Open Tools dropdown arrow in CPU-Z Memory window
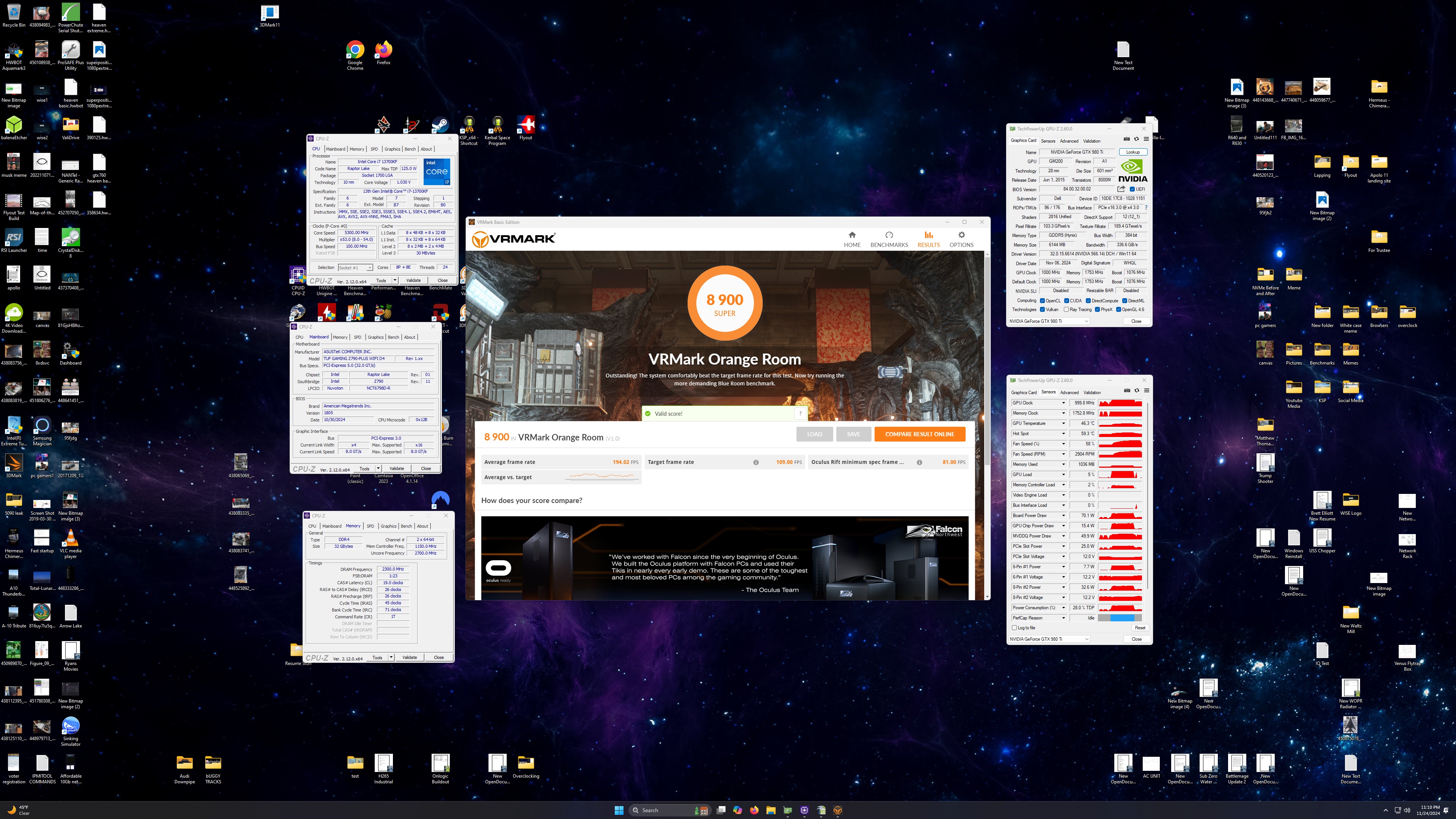The height and width of the screenshot is (819, 1456). (391, 657)
